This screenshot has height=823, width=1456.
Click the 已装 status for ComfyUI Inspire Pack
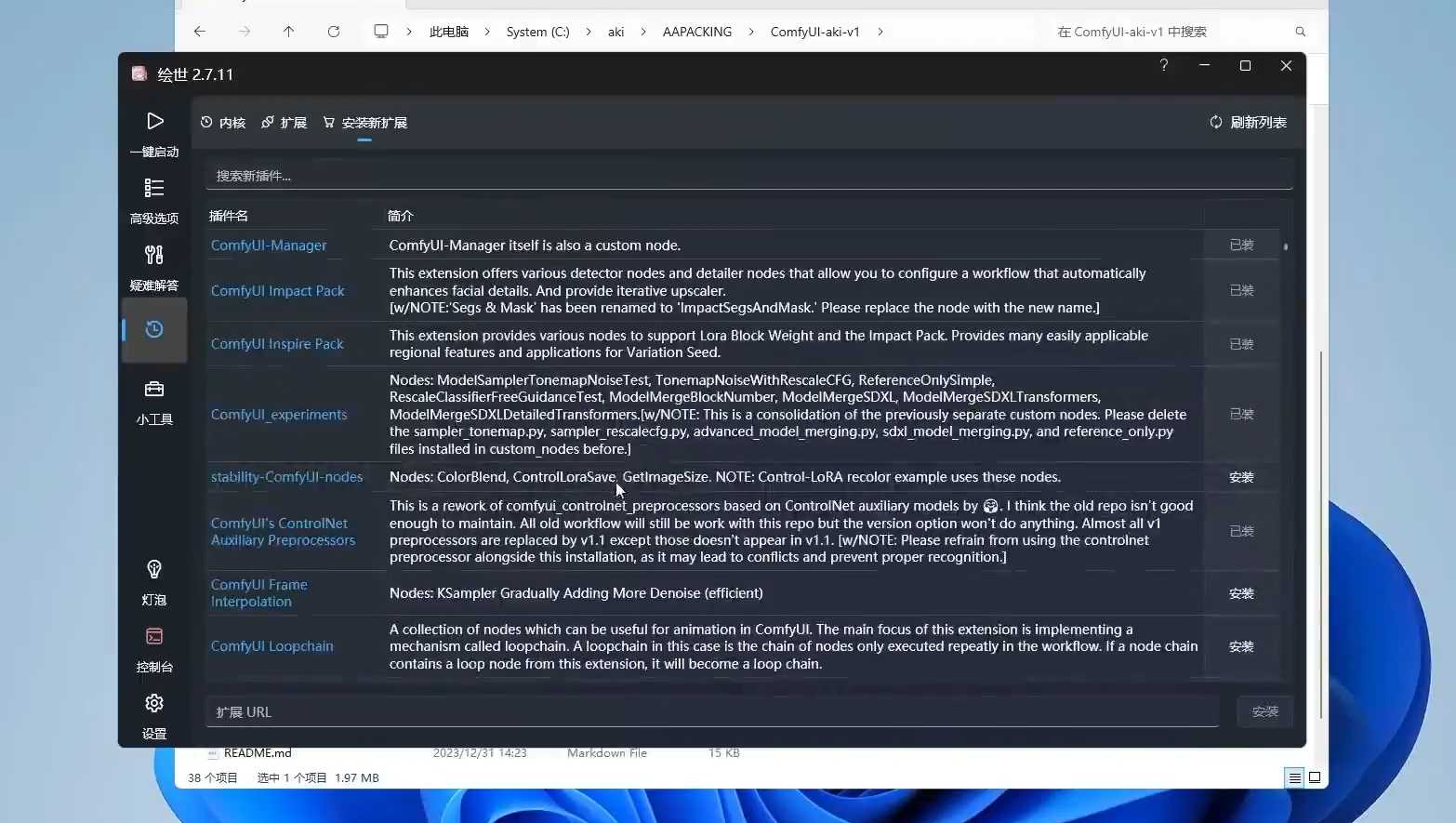1241,344
